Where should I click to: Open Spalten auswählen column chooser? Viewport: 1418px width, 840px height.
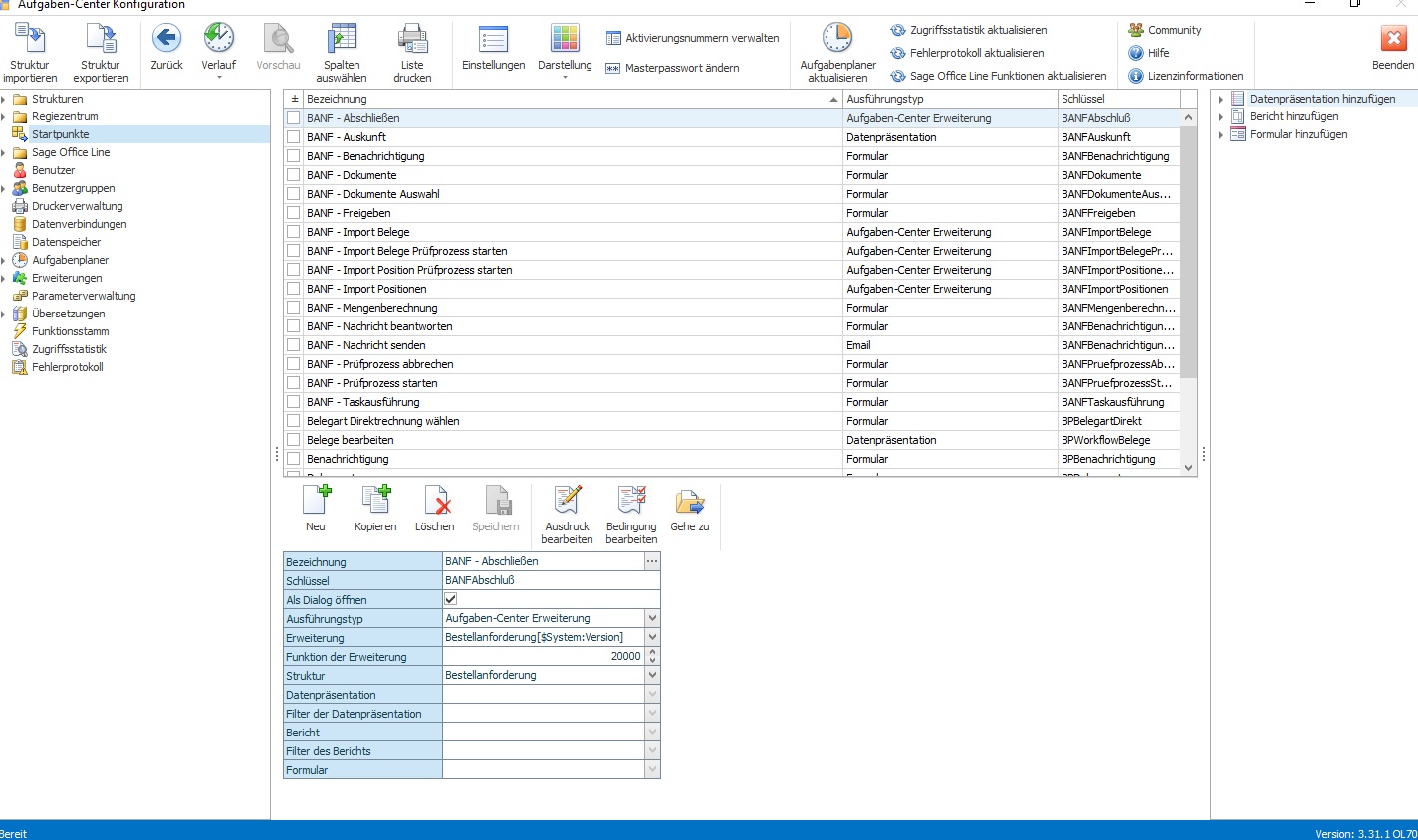tap(342, 52)
